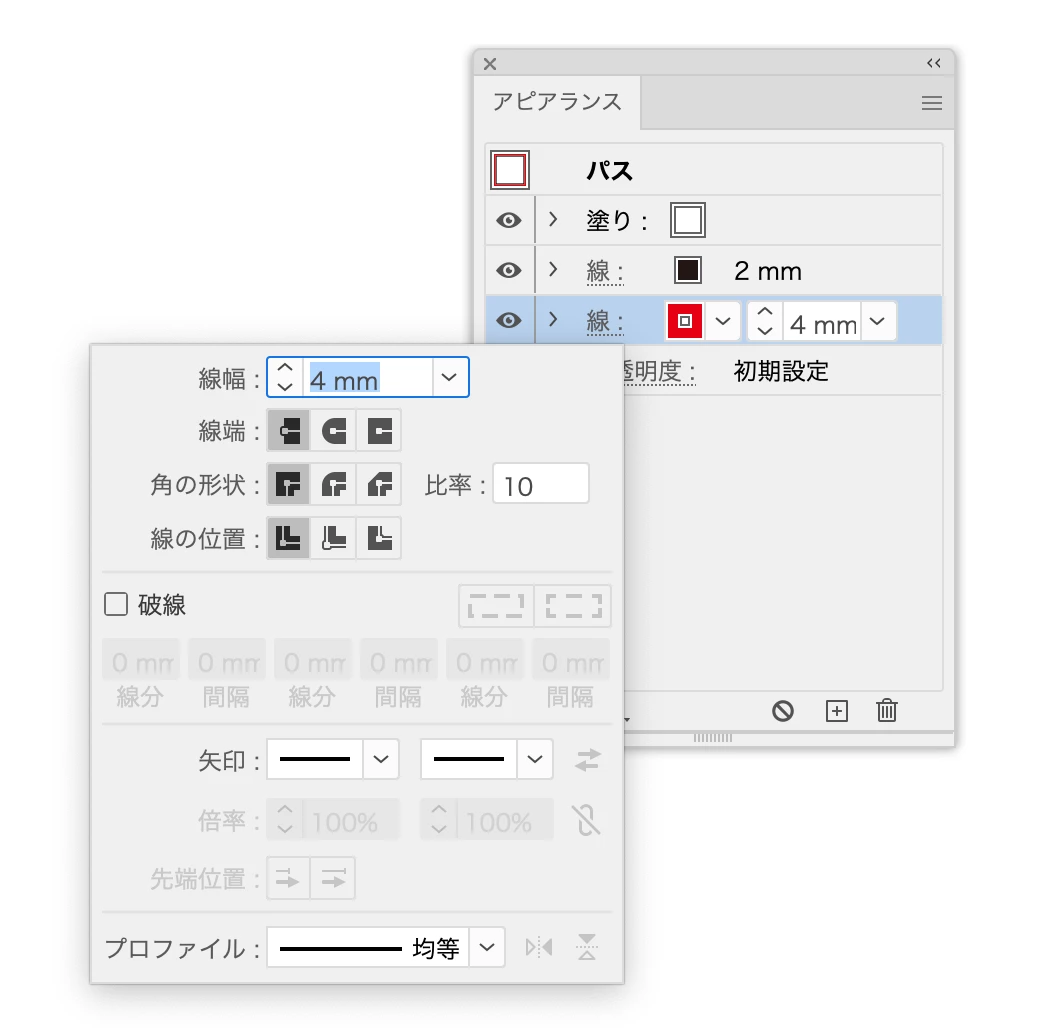
Task: Open first 矢印 start arrowhead dropdown
Action: [x=381, y=759]
